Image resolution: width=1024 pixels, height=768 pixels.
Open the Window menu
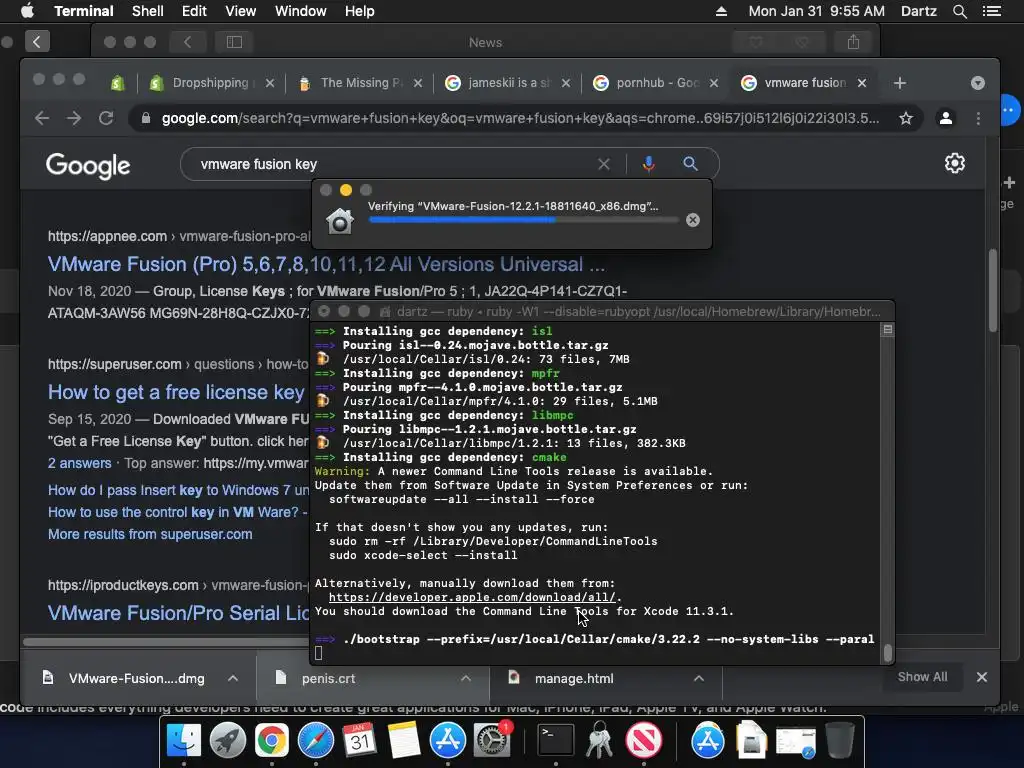pyautogui.click(x=300, y=11)
